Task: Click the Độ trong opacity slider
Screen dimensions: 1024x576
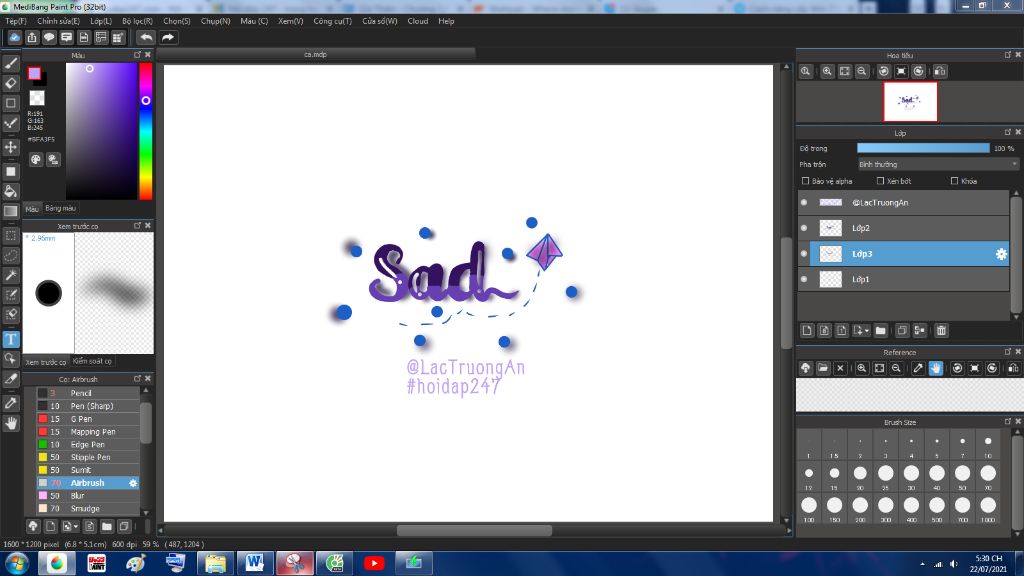Action: (x=923, y=148)
